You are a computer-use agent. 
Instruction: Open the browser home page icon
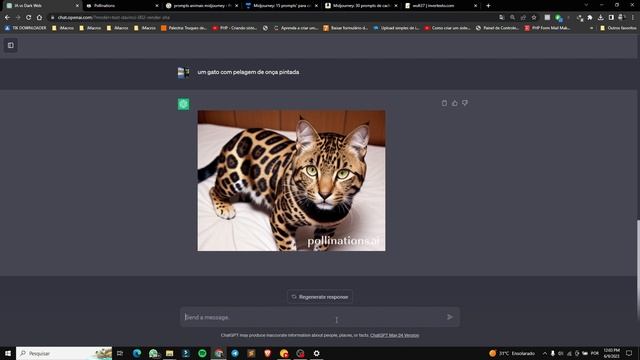tap(39, 18)
